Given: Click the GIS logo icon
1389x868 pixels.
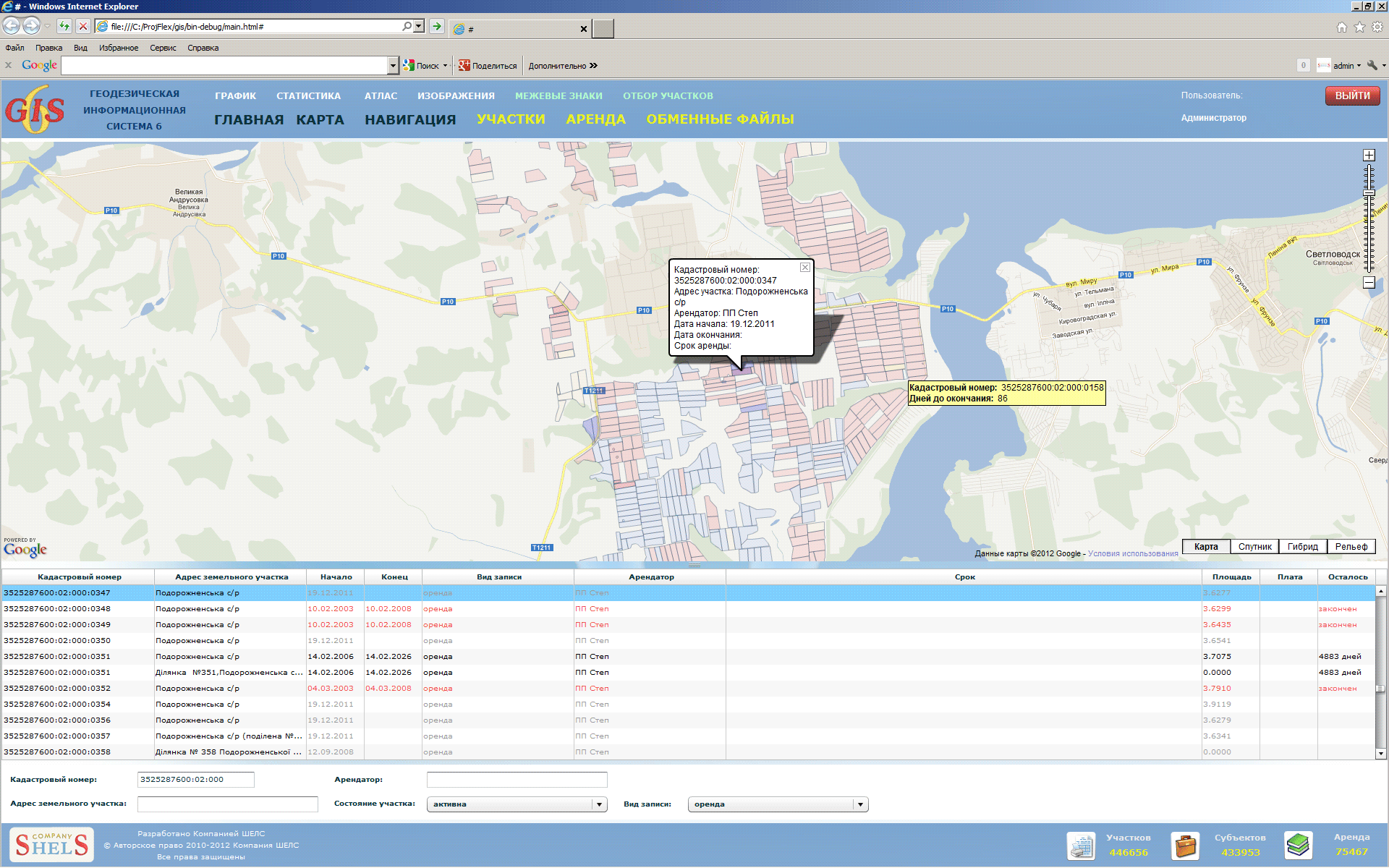Looking at the screenshot, I should point(34,110).
